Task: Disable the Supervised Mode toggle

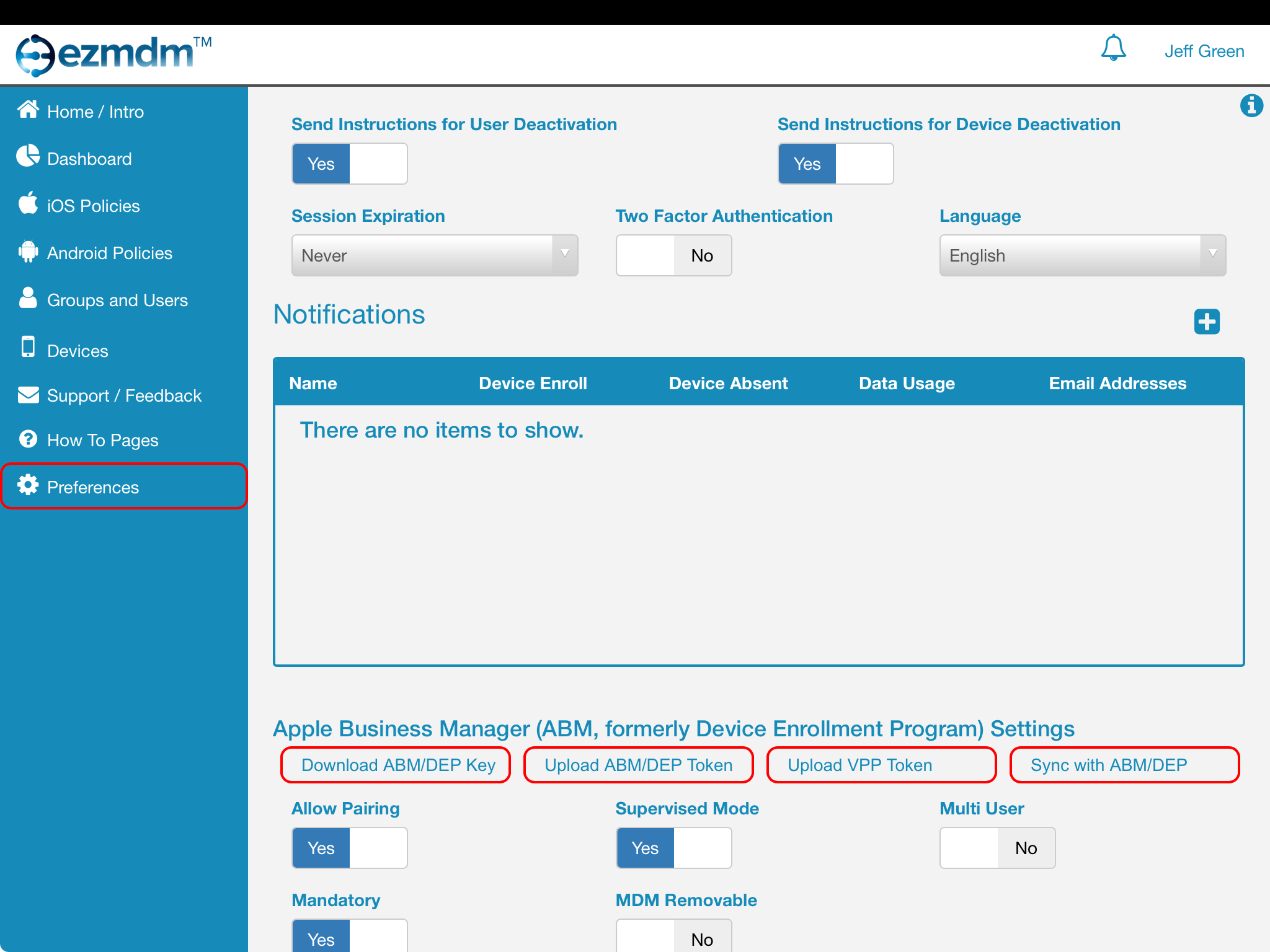Action: [673, 848]
